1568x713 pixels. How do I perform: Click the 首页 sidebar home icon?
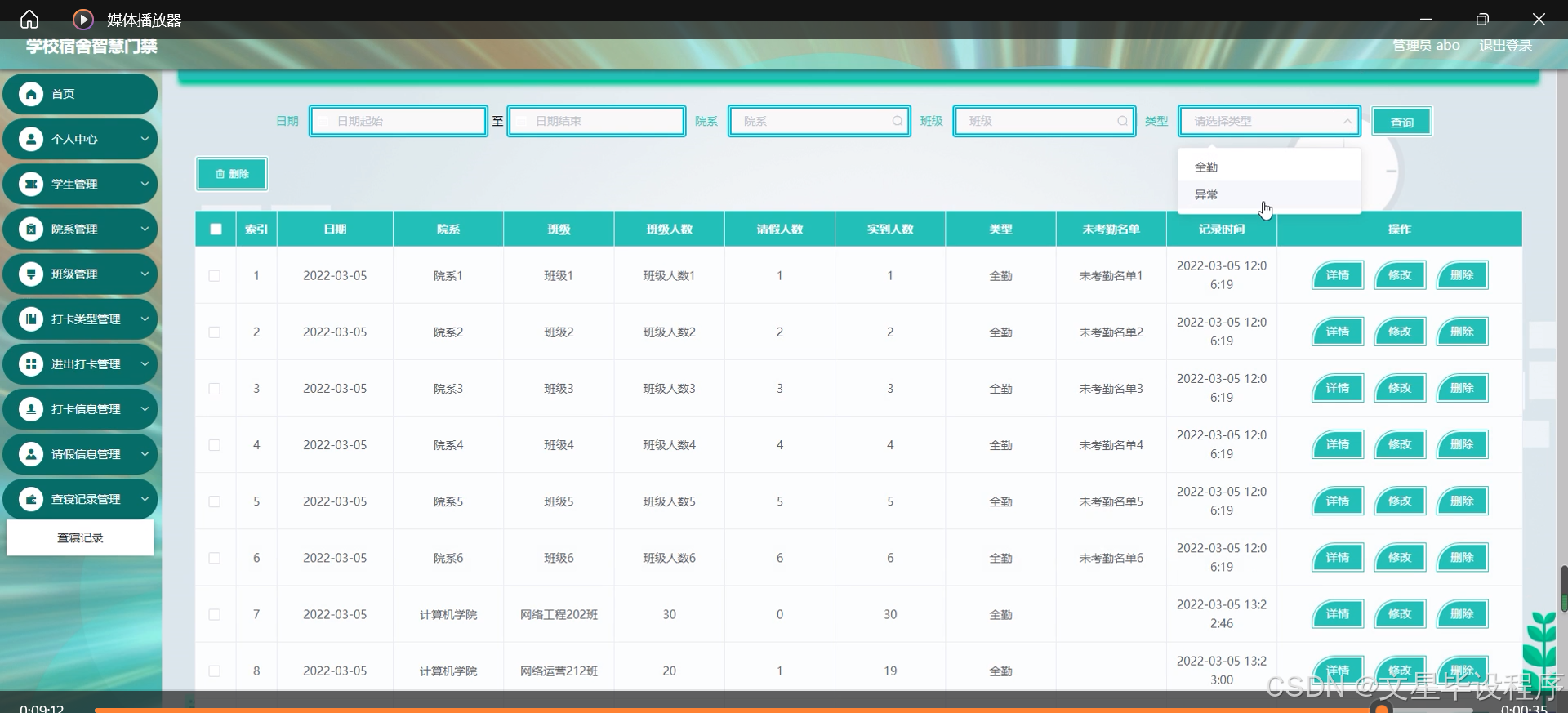pos(31,94)
